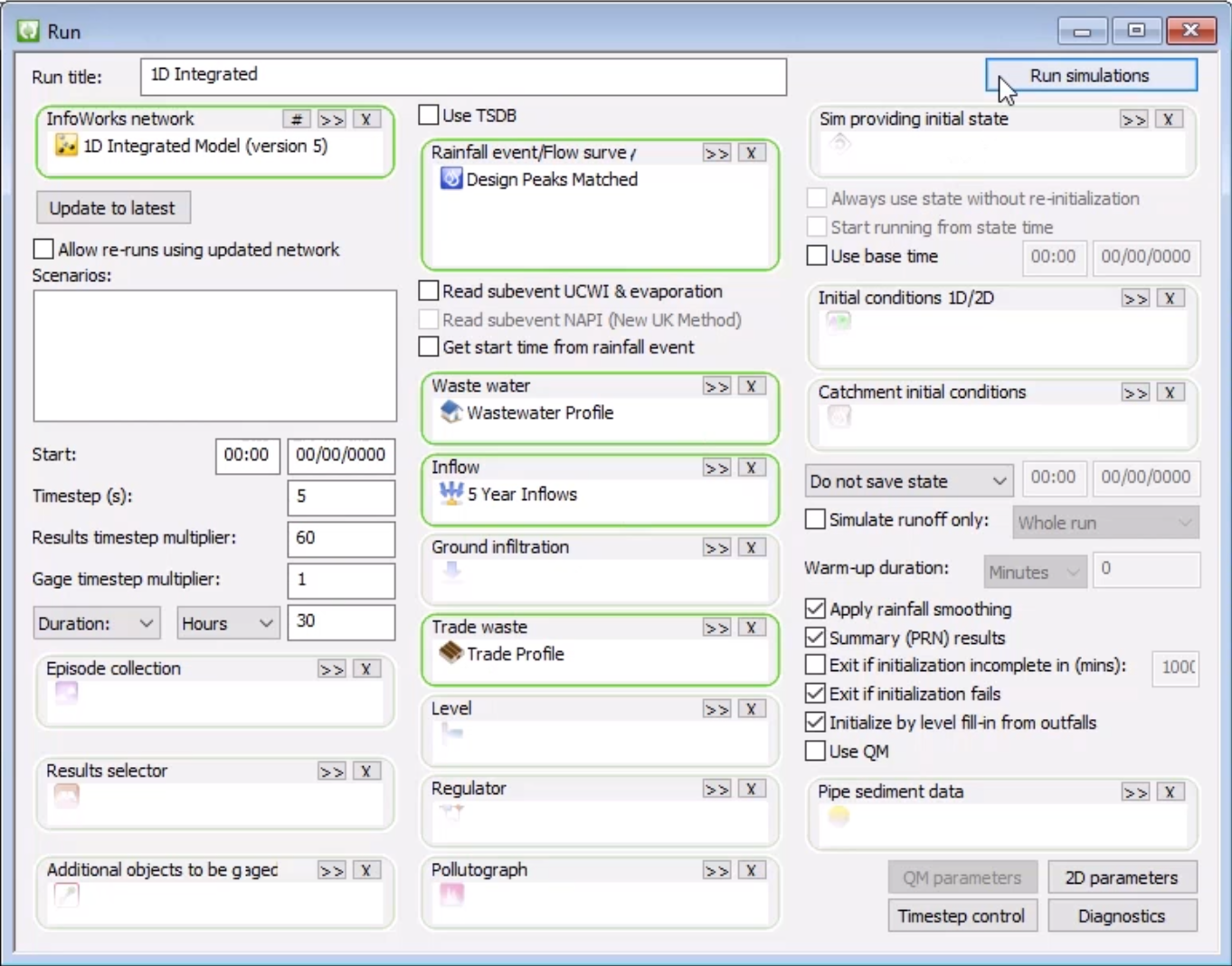Open 2D parameters dialog
This screenshot has width=1232, height=966.
tap(1122, 877)
